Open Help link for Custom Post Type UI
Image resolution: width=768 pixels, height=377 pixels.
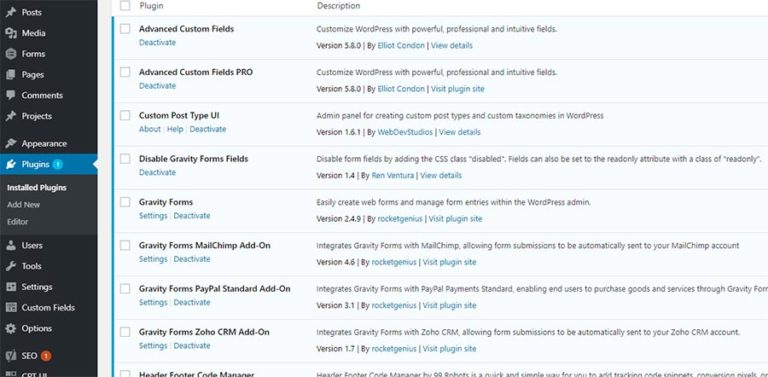175,129
